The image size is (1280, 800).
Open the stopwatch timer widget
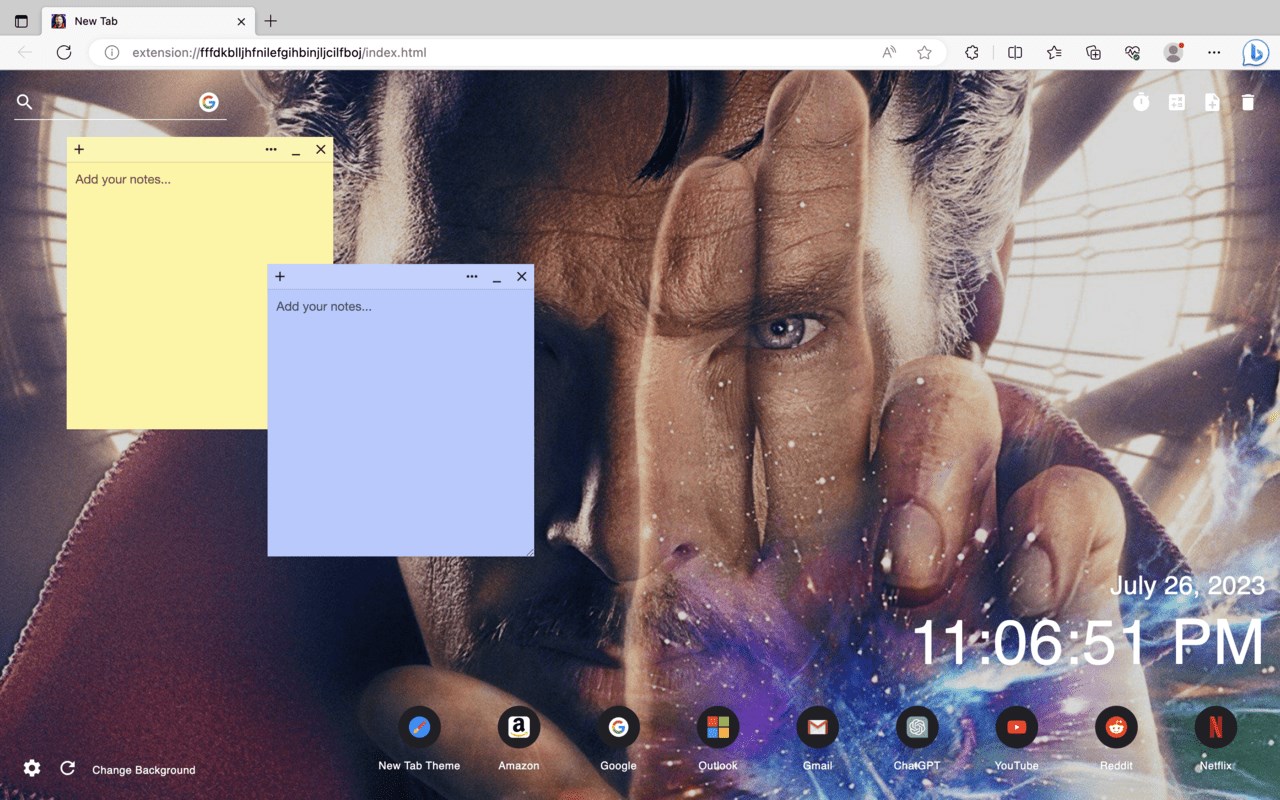(x=1142, y=102)
